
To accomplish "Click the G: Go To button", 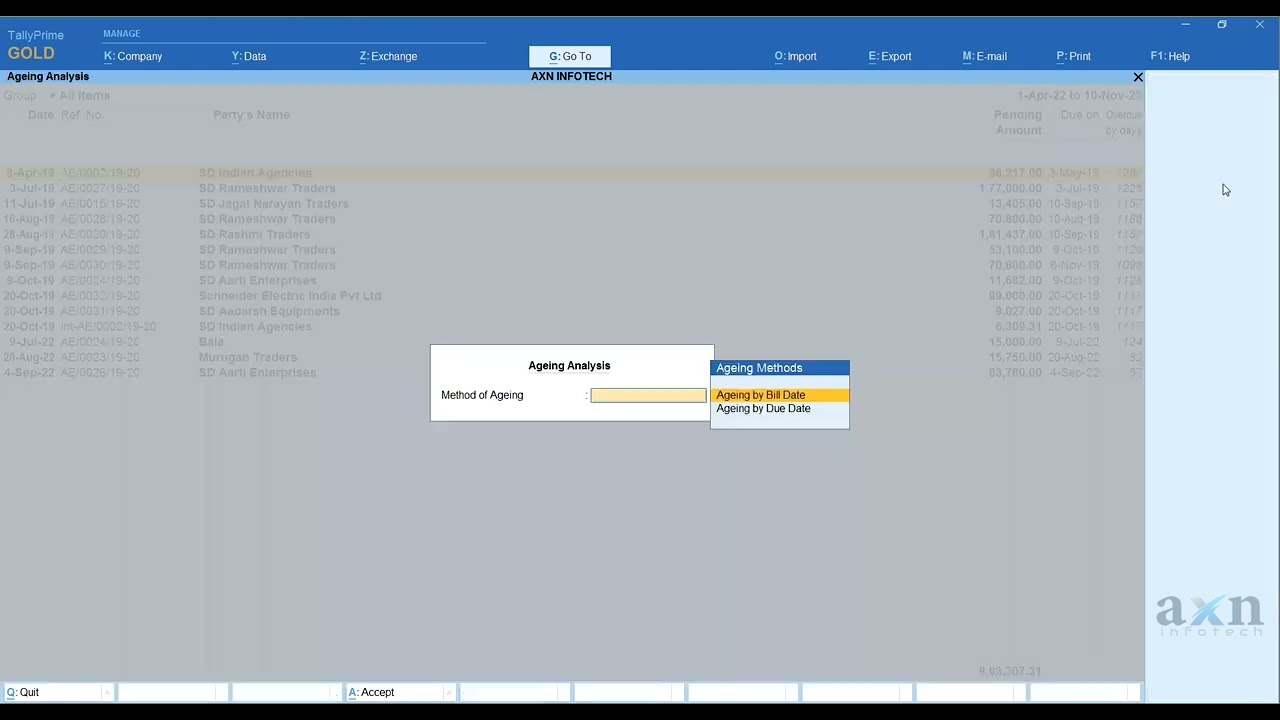I will (x=570, y=57).
